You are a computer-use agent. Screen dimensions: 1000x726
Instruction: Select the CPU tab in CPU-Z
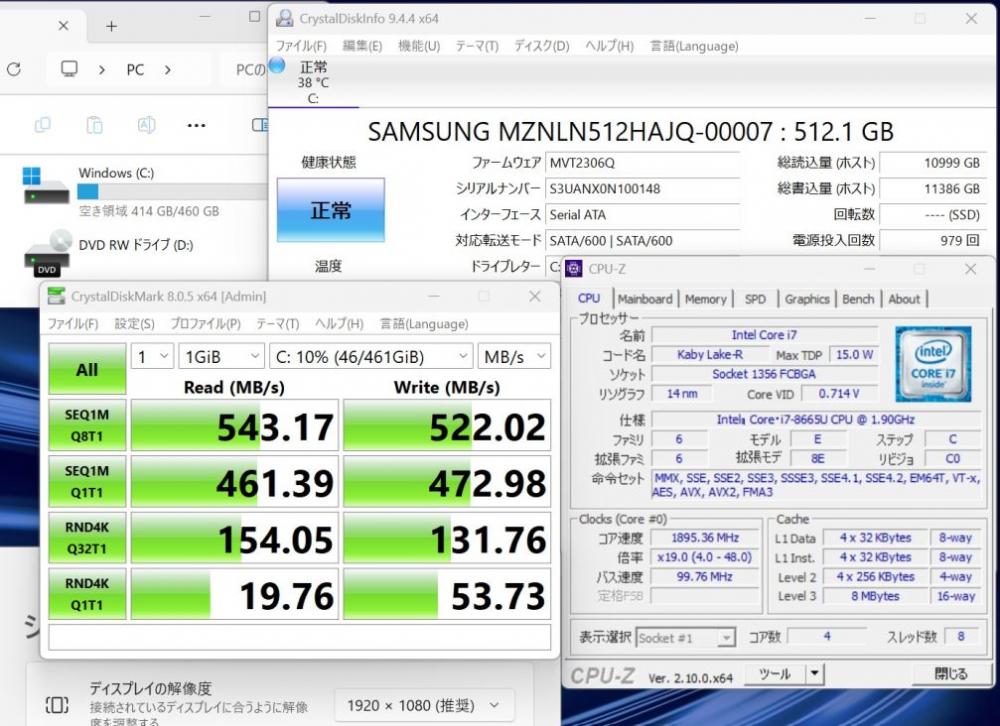[589, 298]
